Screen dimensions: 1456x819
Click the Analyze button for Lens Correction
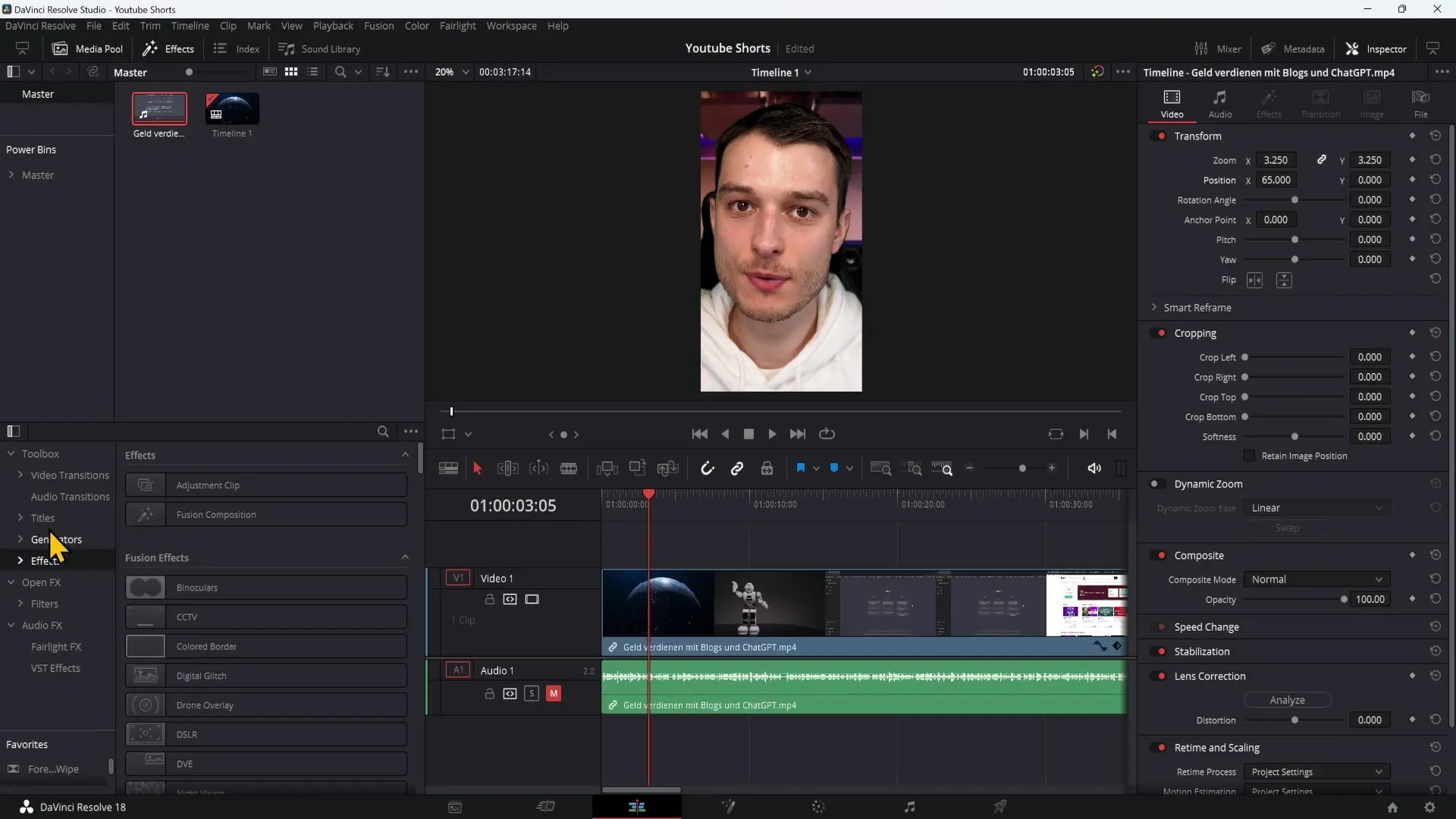1287,700
